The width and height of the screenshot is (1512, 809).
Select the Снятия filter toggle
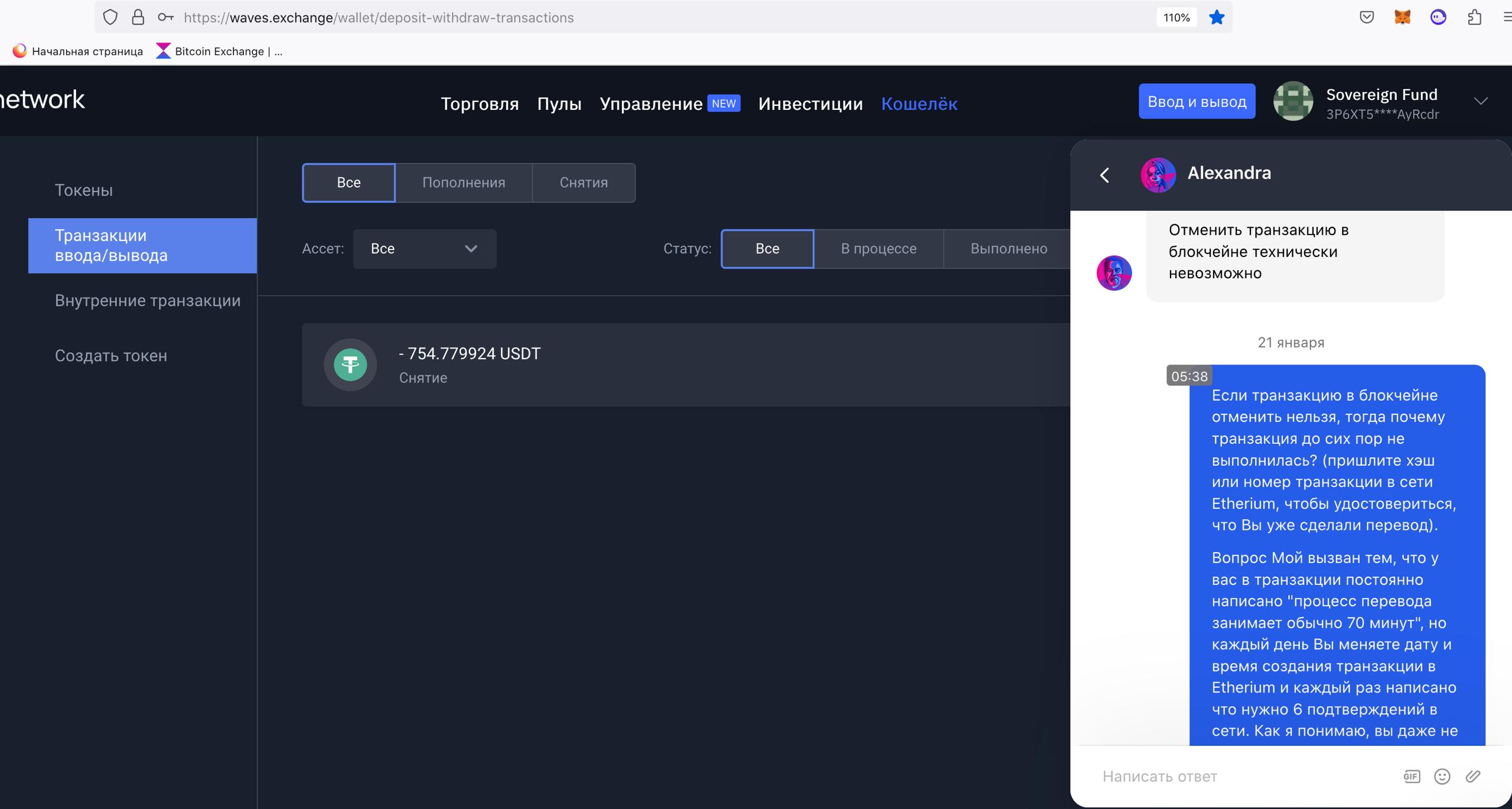(584, 183)
